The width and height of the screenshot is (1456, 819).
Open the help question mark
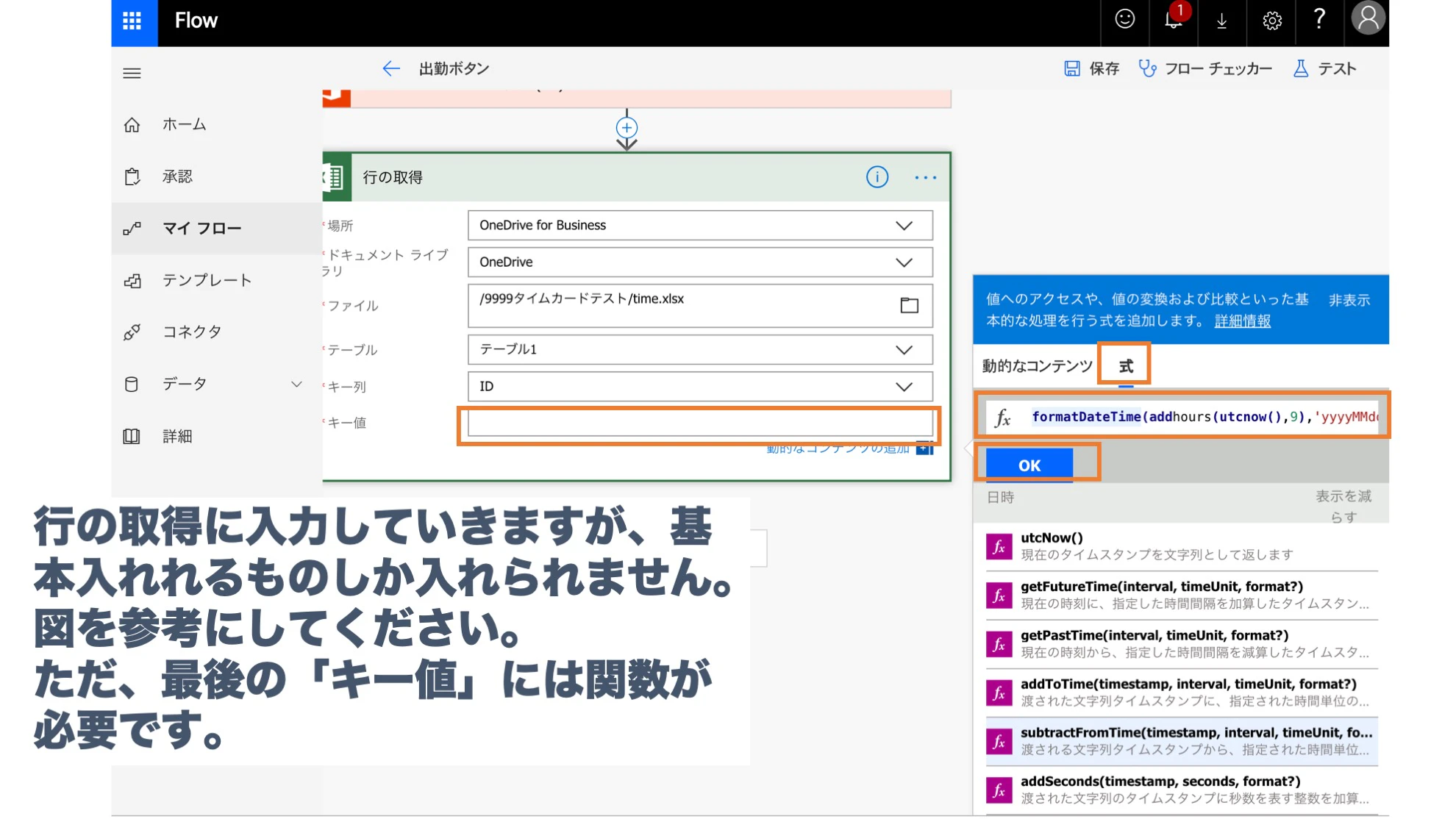(1319, 19)
